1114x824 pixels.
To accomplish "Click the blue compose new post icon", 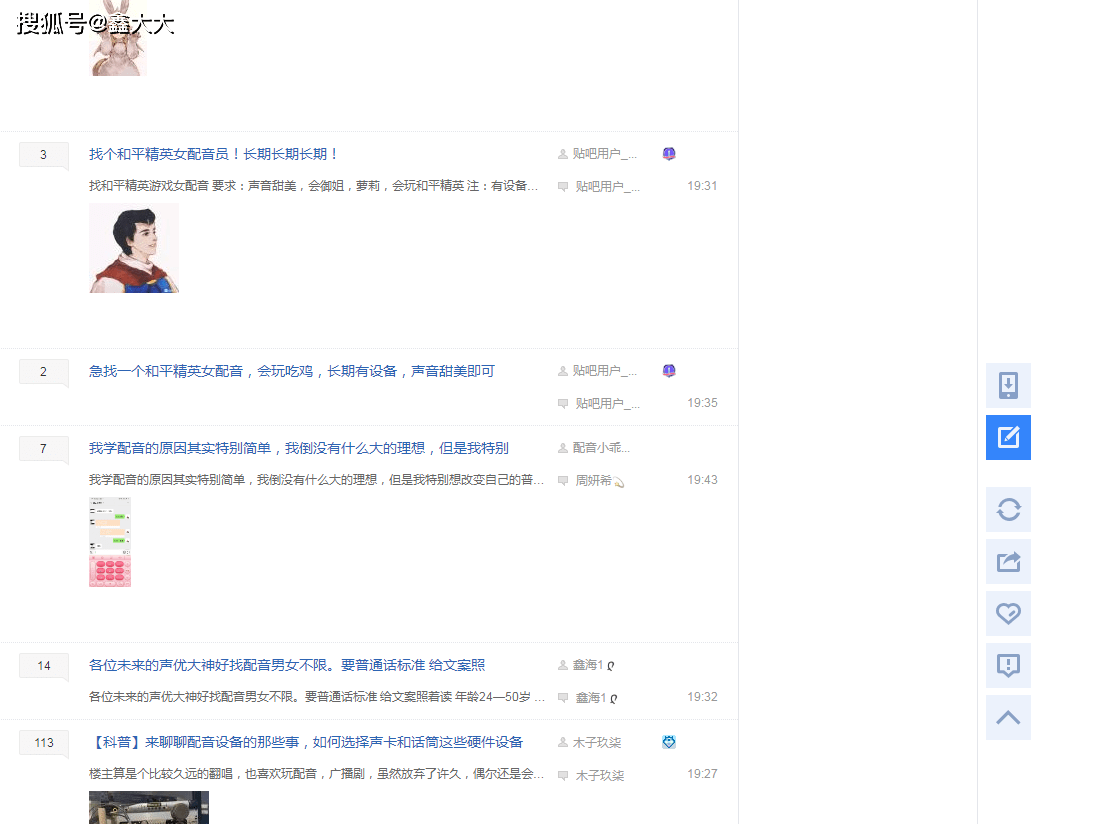I will tap(1008, 437).
